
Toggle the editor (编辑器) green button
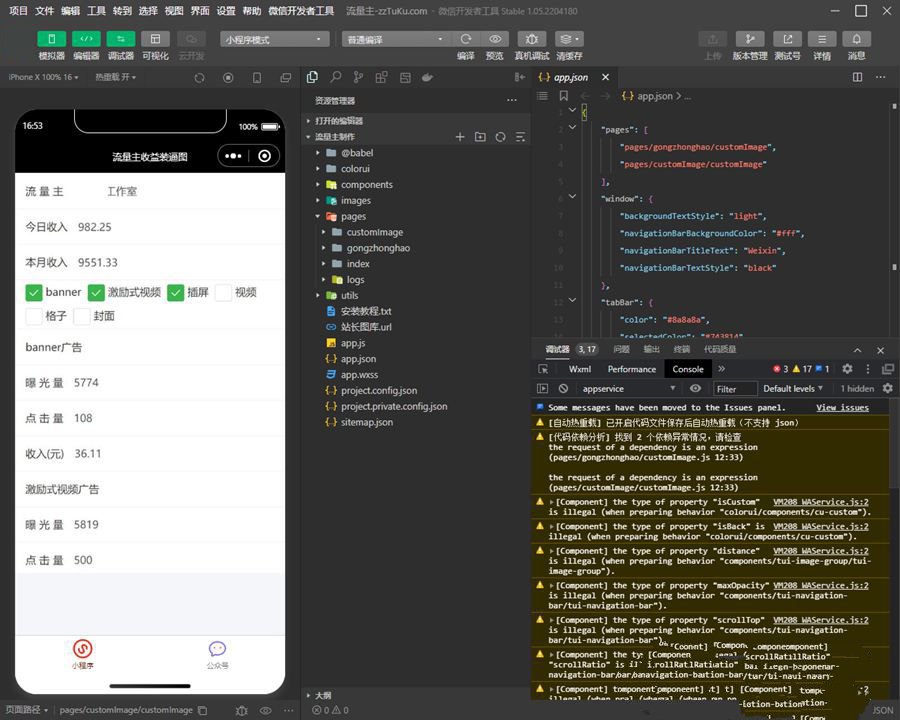click(86, 38)
